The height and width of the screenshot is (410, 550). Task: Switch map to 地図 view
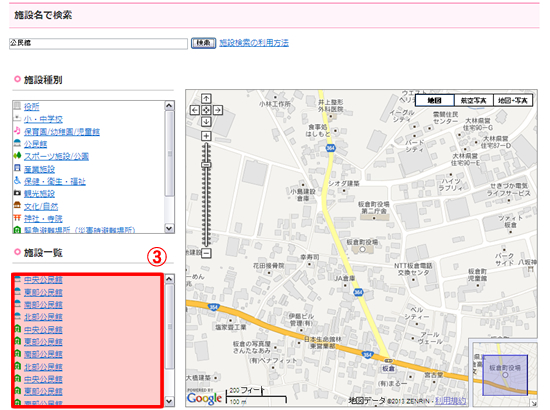point(435,100)
